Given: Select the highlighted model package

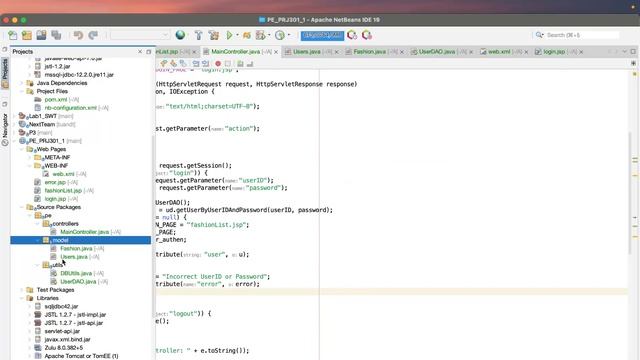Looking at the screenshot, I should pos(80,240).
